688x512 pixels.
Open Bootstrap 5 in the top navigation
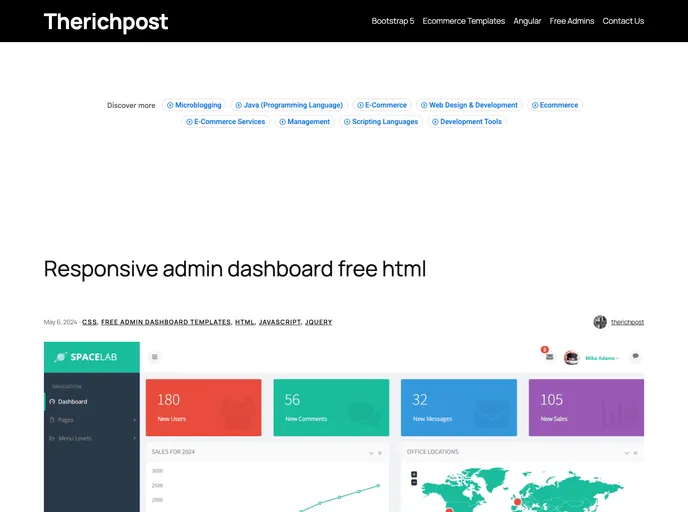coord(392,21)
